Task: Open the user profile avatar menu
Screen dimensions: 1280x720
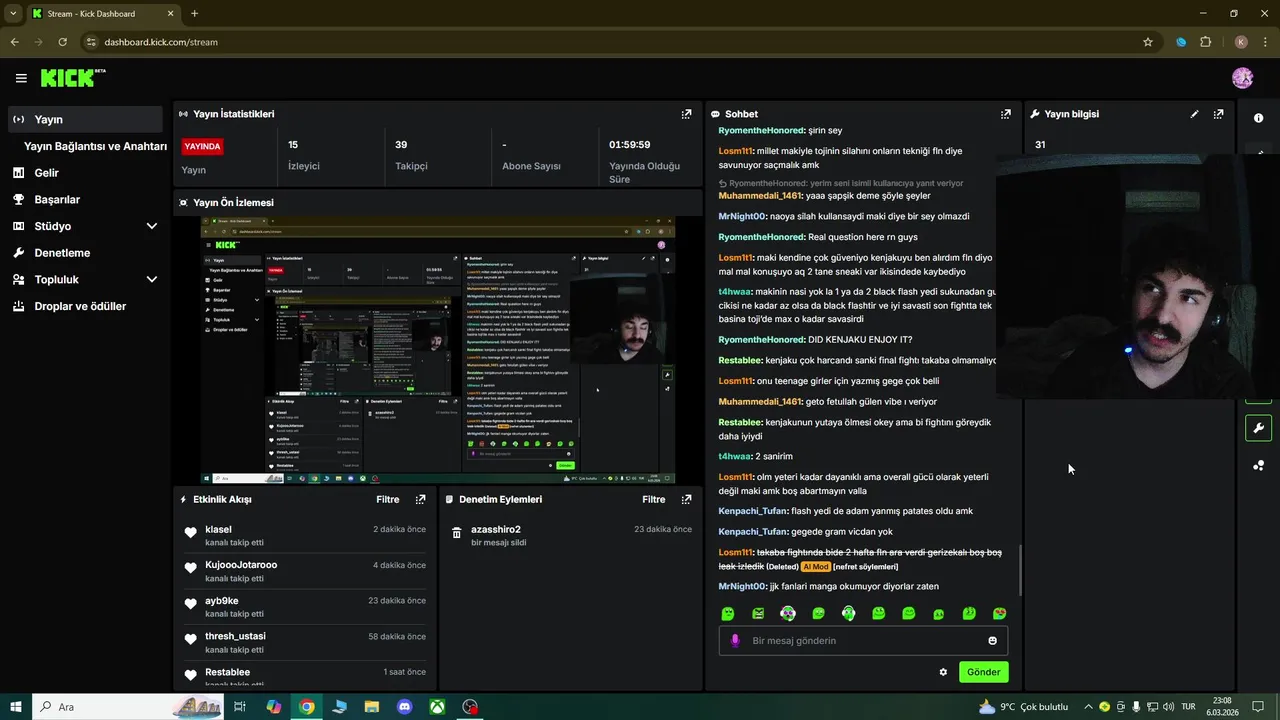Action: click(x=1242, y=78)
